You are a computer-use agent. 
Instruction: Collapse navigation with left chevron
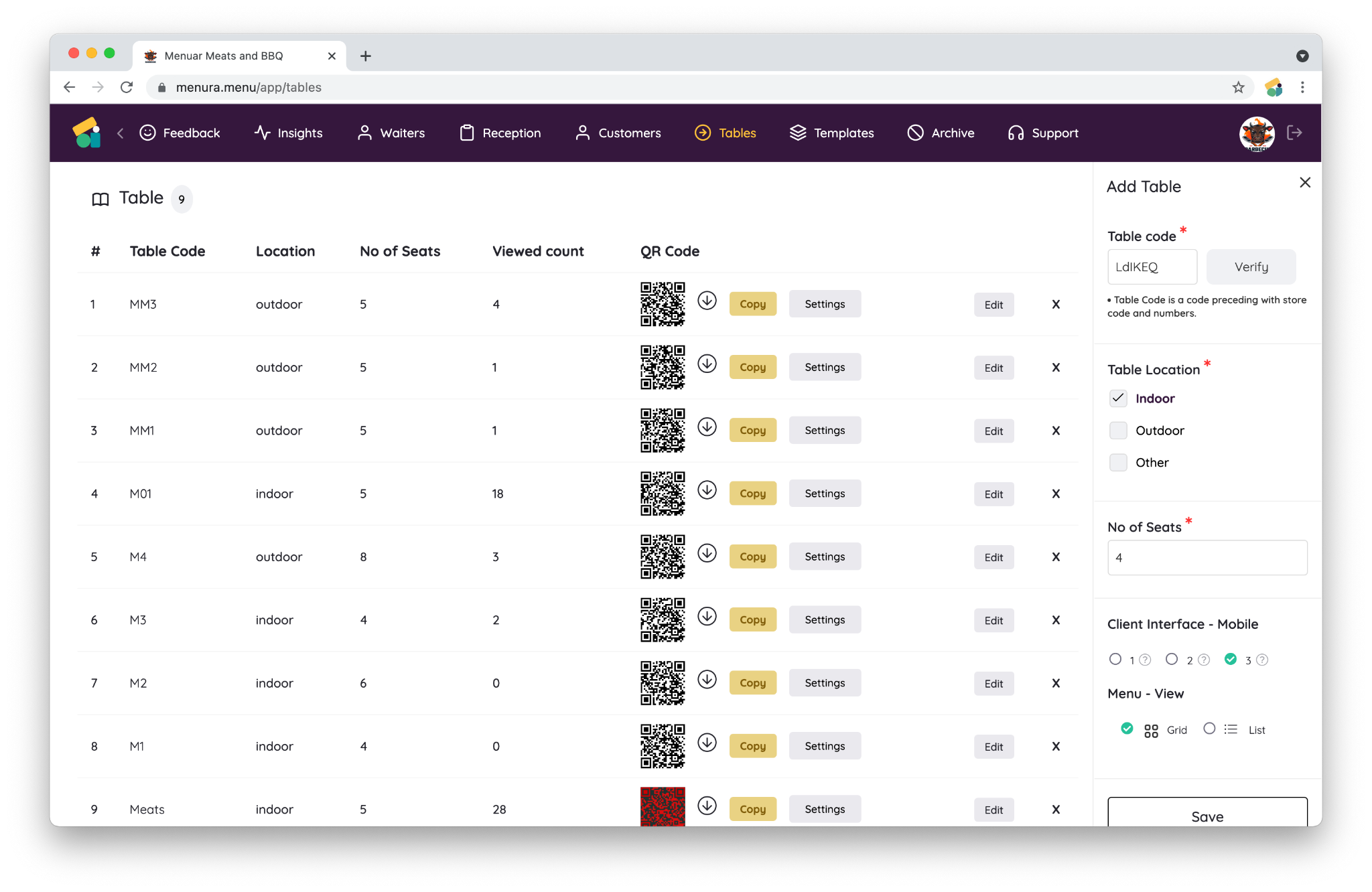pos(121,133)
